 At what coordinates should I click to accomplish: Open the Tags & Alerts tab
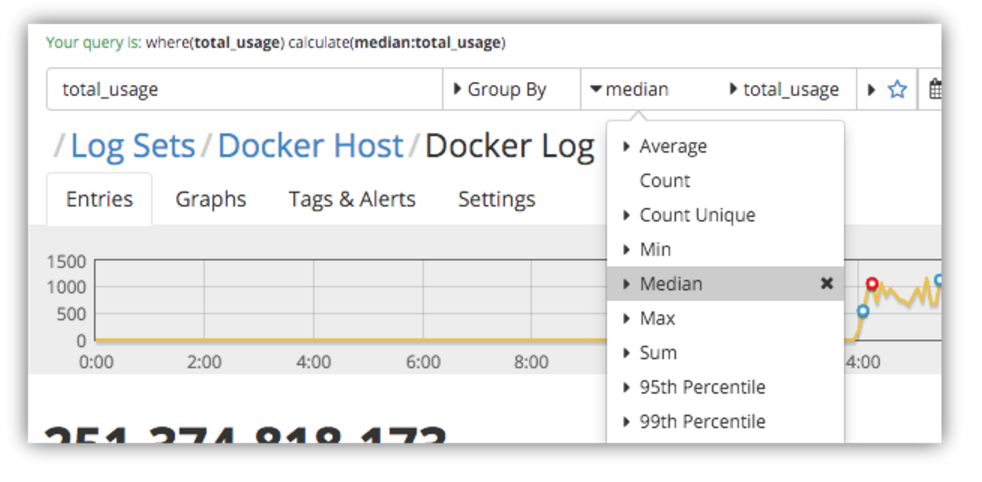pyautogui.click(x=352, y=199)
